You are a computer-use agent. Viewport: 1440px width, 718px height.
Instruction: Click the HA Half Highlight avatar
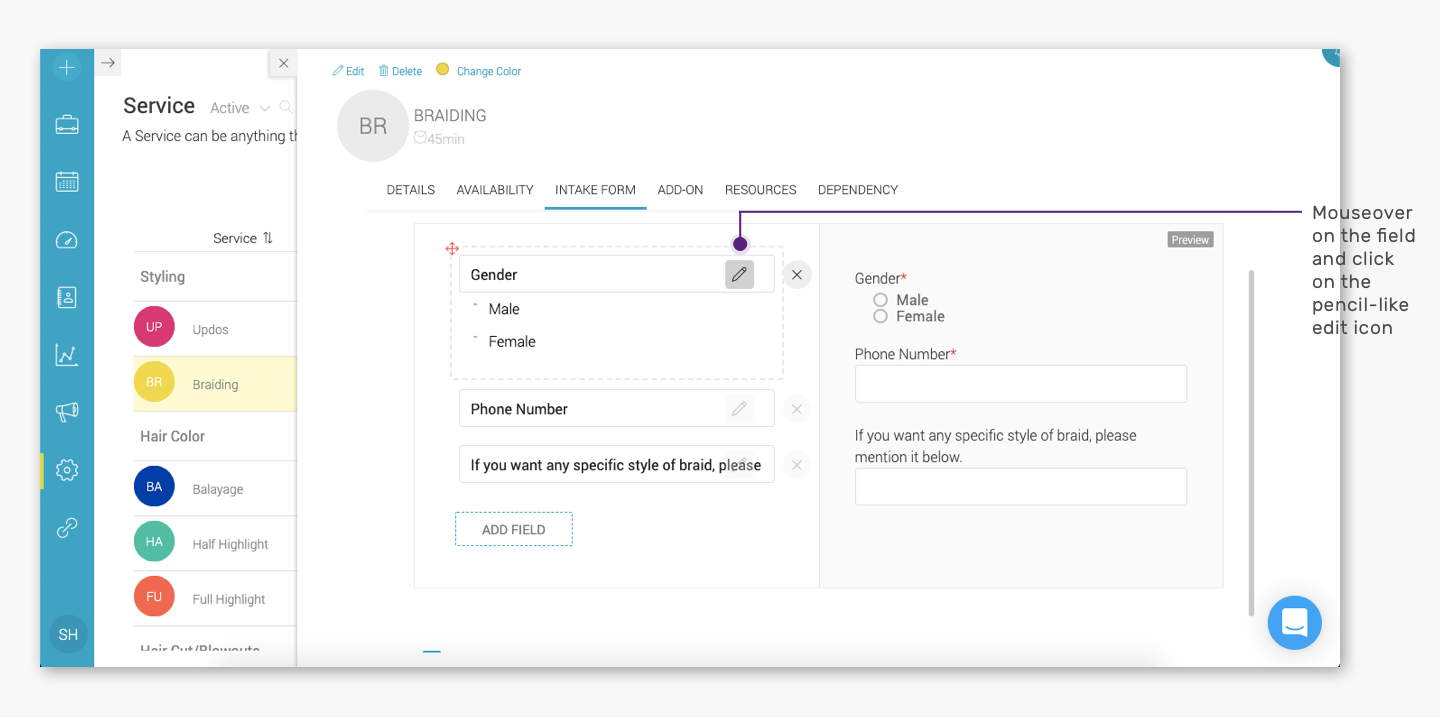tap(154, 542)
